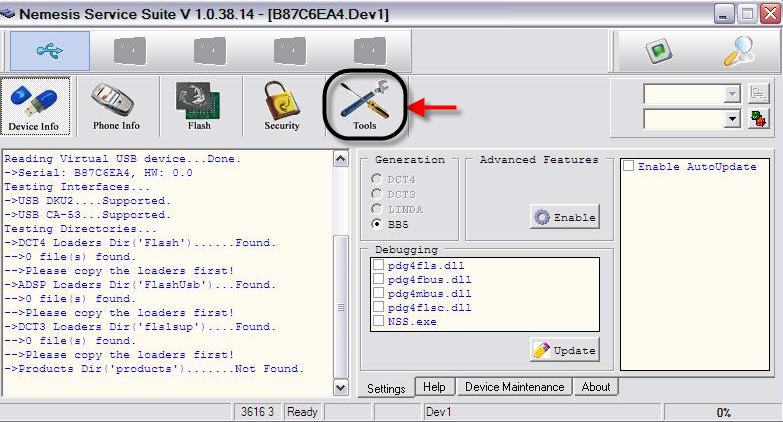Switch to the Device Maintenance tab
The height and width of the screenshot is (422, 783).
coord(514,387)
